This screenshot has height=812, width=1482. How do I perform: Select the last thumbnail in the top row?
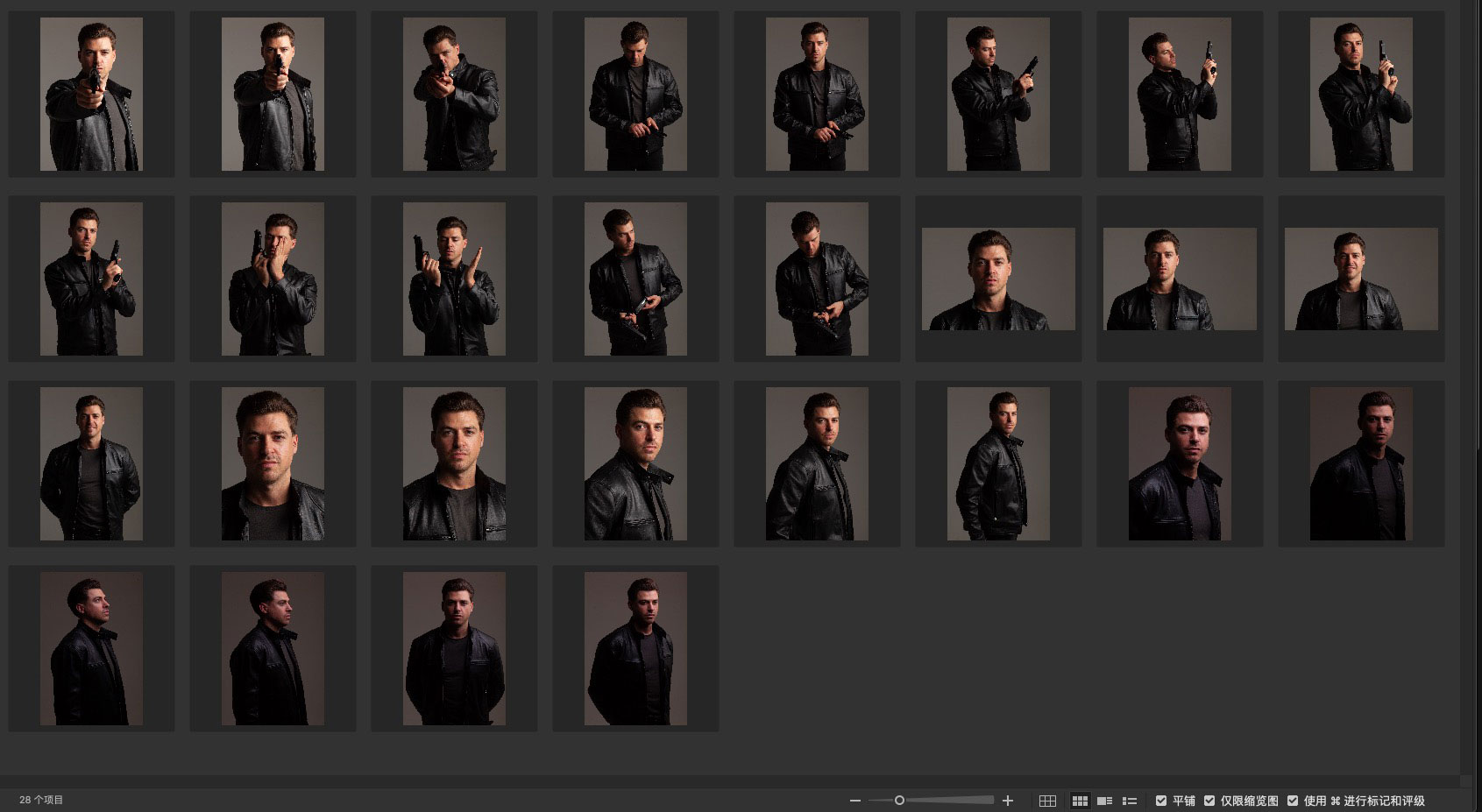coord(1361,95)
